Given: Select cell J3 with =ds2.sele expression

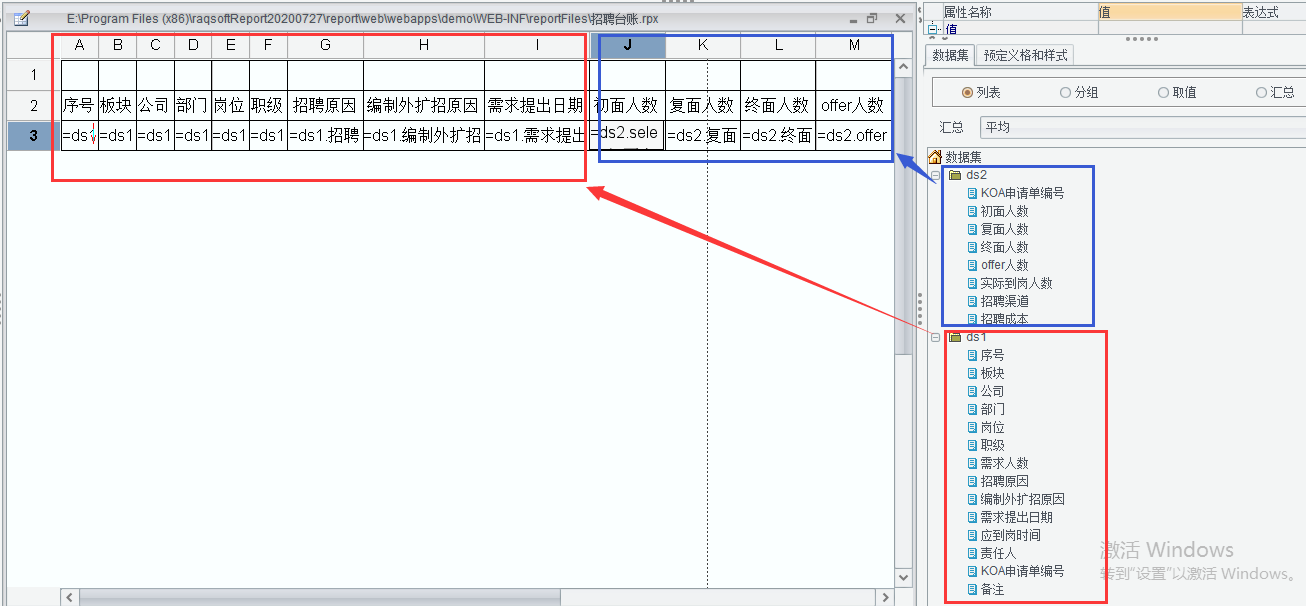Looking at the screenshot, I should click(x=628, y=135).
